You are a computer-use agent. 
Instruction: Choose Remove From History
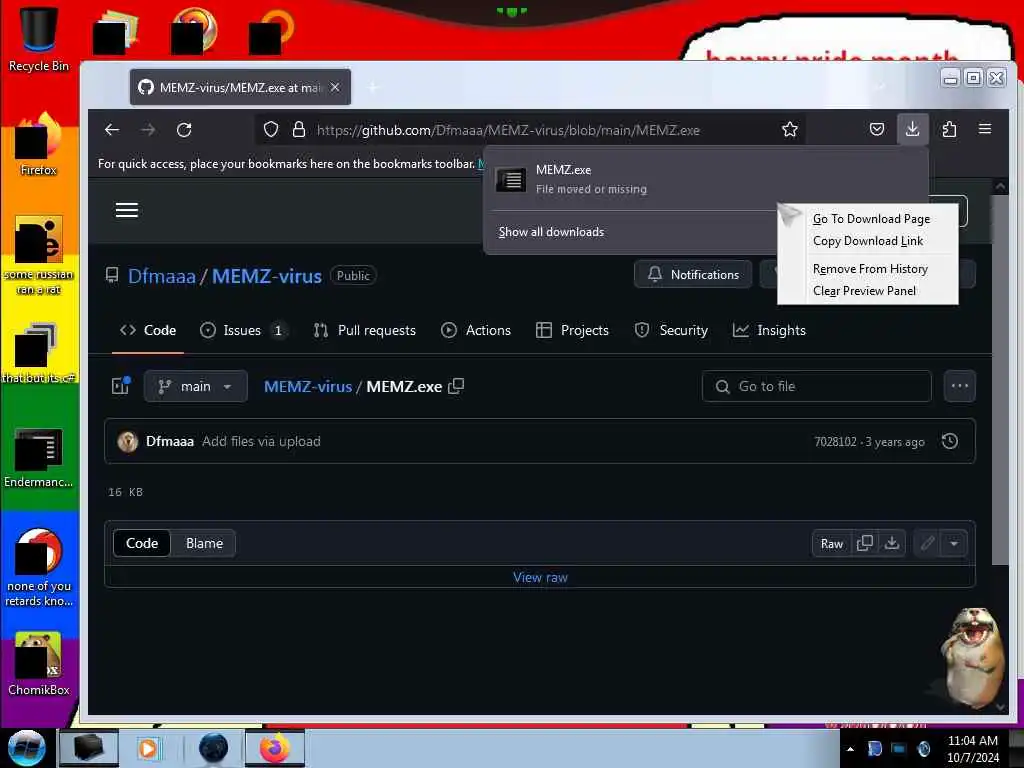(x=870, y=268)
